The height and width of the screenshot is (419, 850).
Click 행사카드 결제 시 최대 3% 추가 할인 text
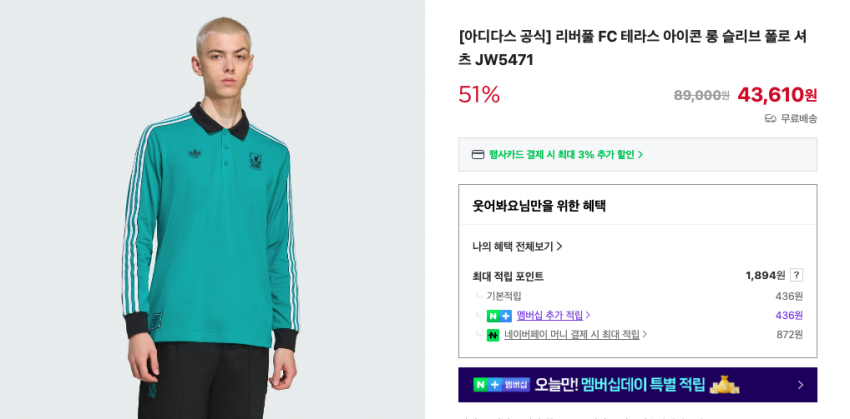(562, 154)
